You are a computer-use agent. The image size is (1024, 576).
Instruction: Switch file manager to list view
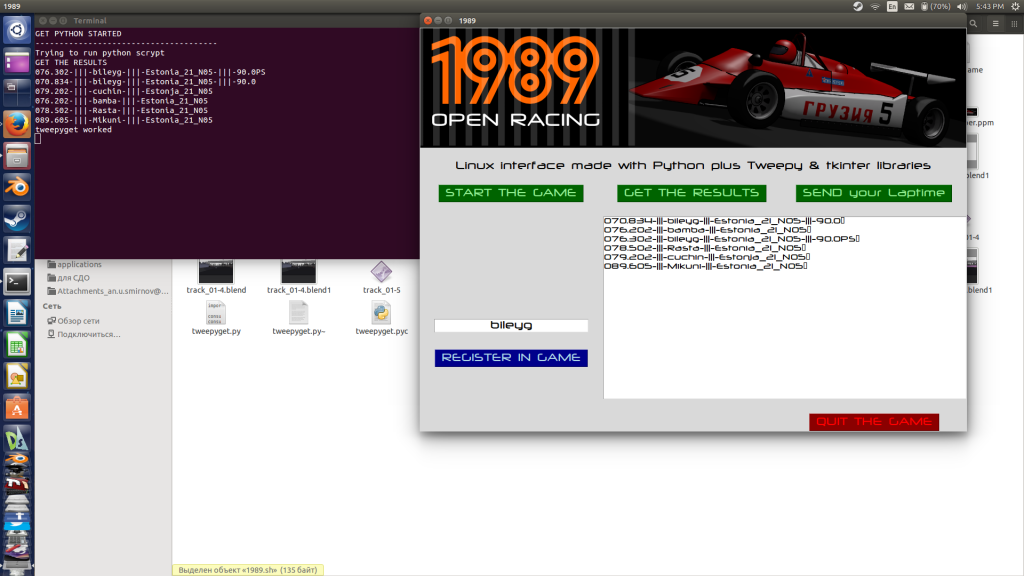tap(995, 24)
